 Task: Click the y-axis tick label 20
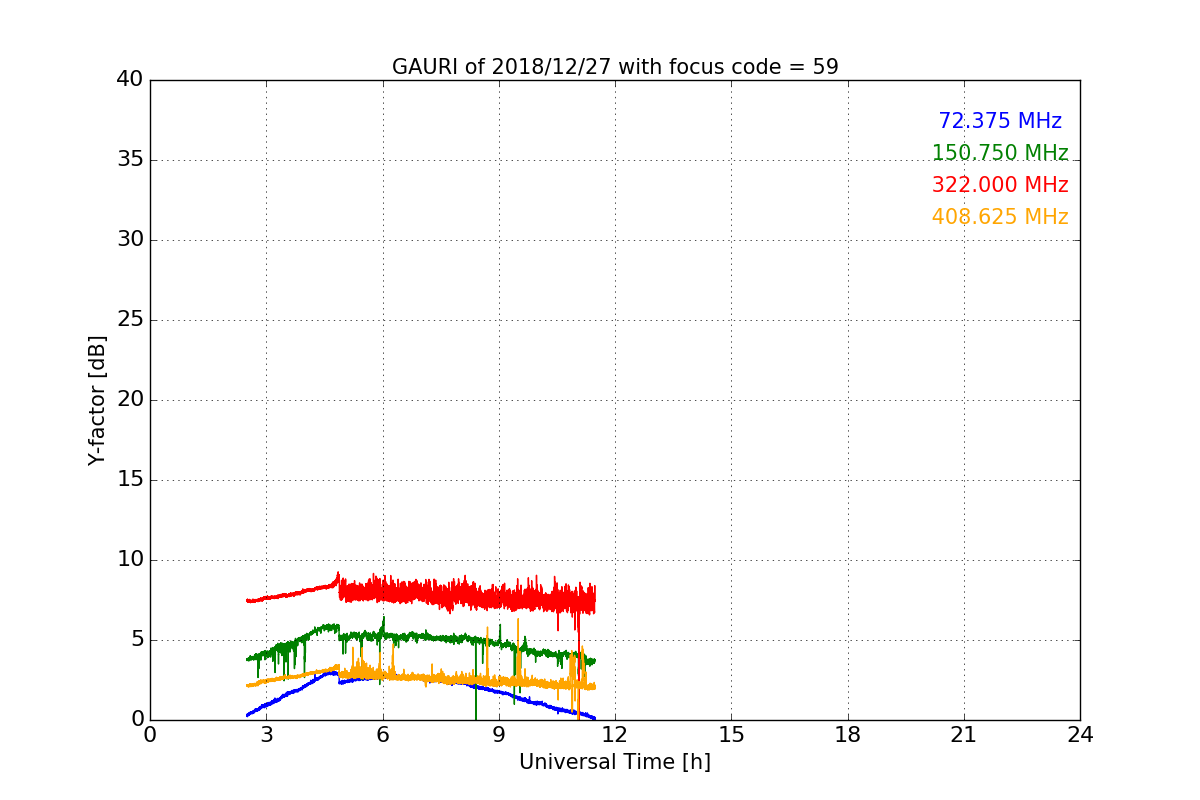pos(130,400)
